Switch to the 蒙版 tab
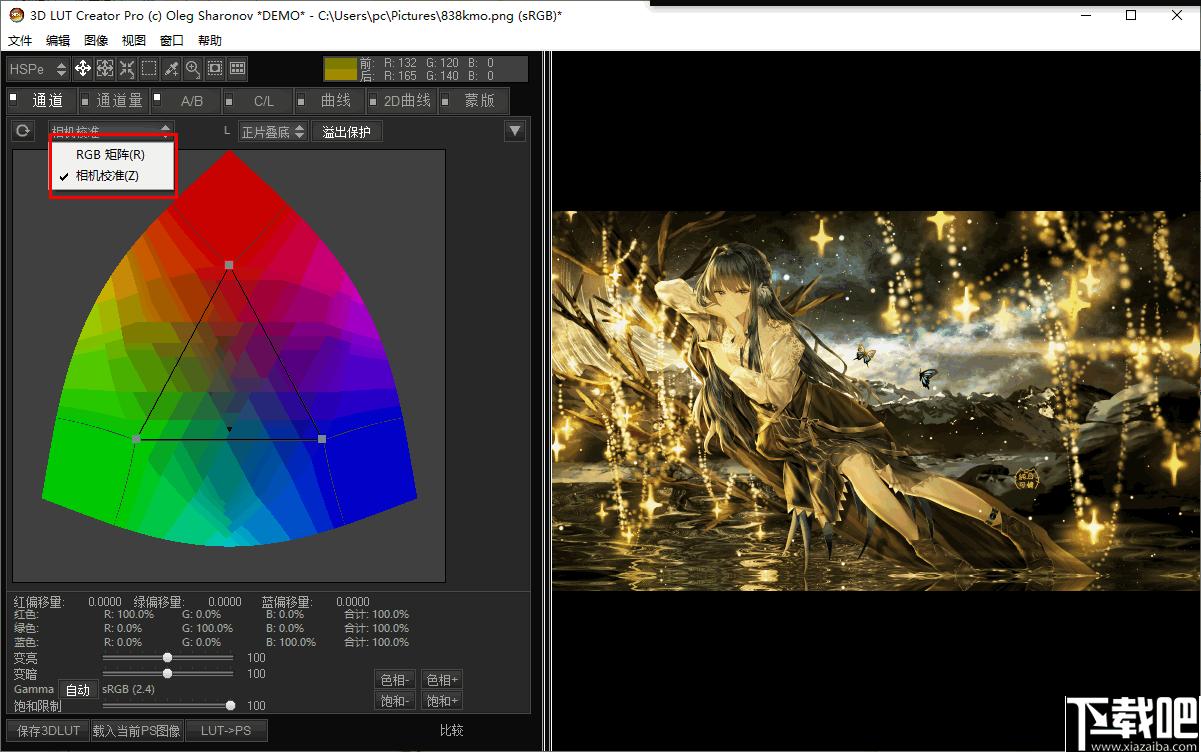Screen dimensions: 1201x752 (x=475, y=100)
